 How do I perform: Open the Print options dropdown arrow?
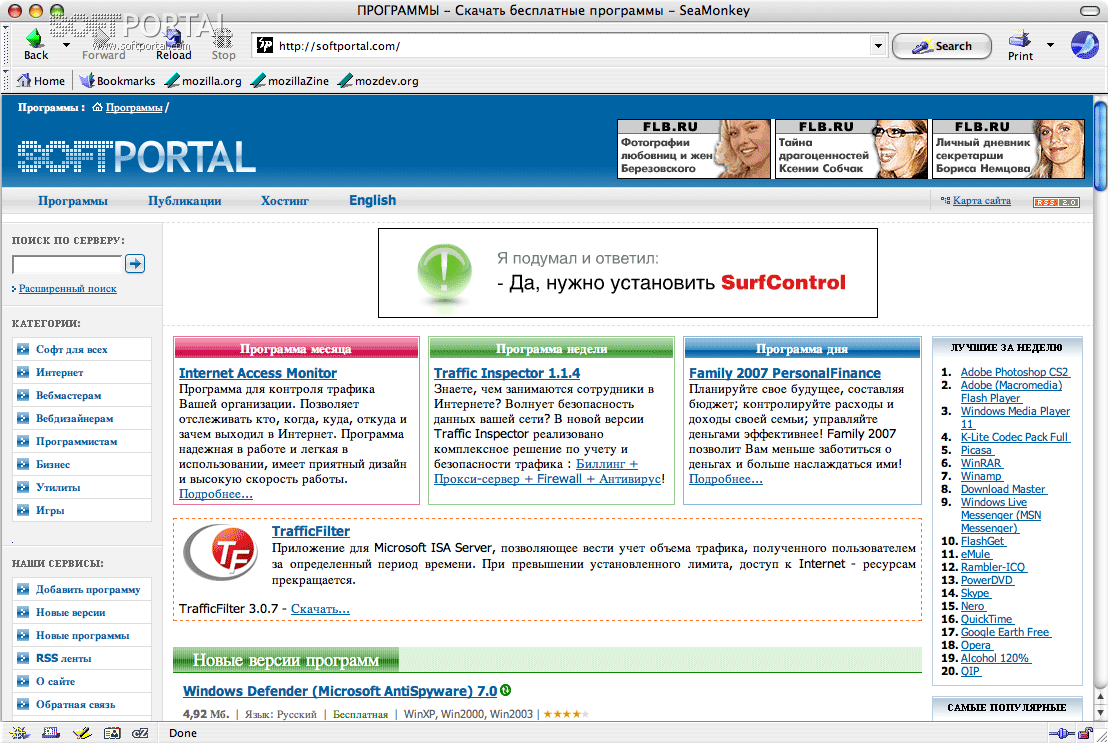pos(1050,45)
